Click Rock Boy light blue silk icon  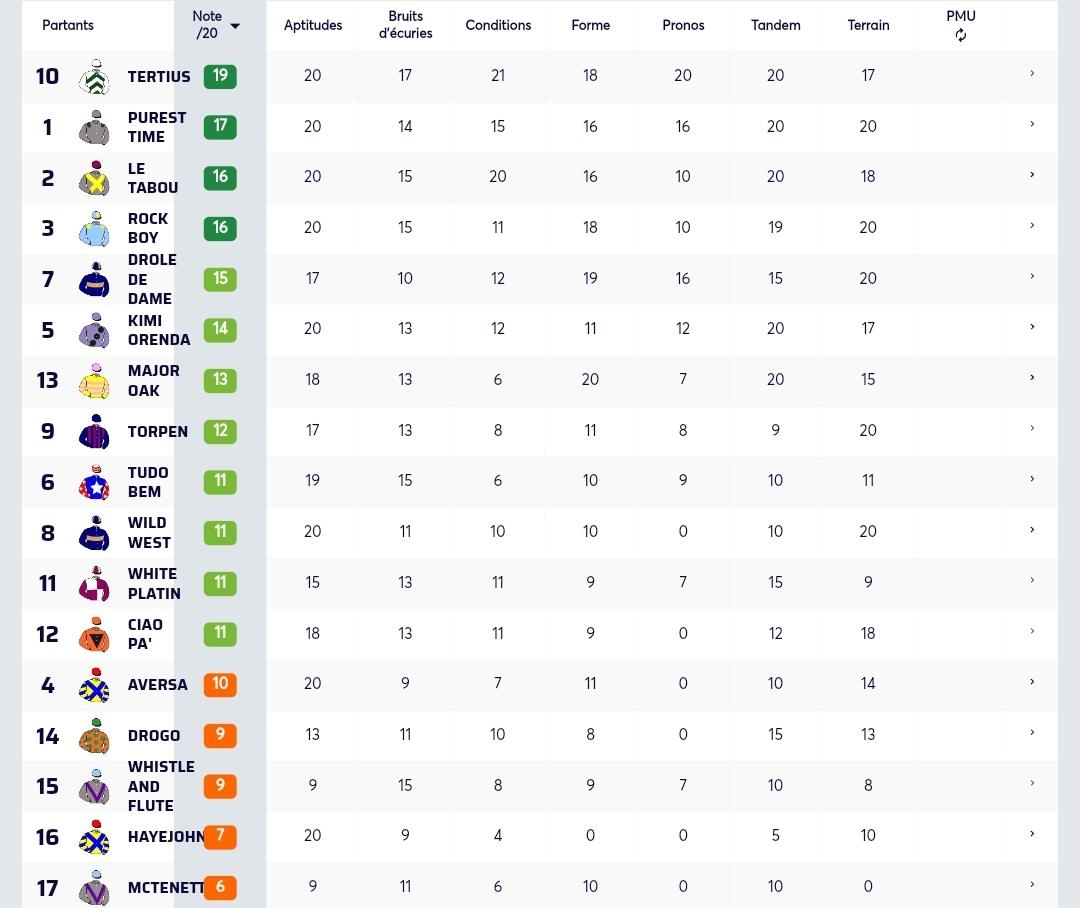click(x=95, y=229)
